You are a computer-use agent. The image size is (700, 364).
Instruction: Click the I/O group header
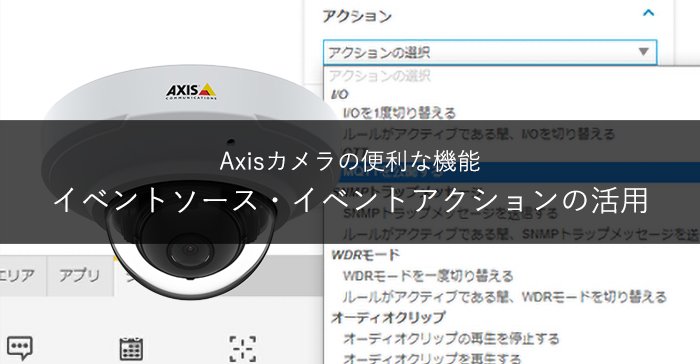[340, 94]
